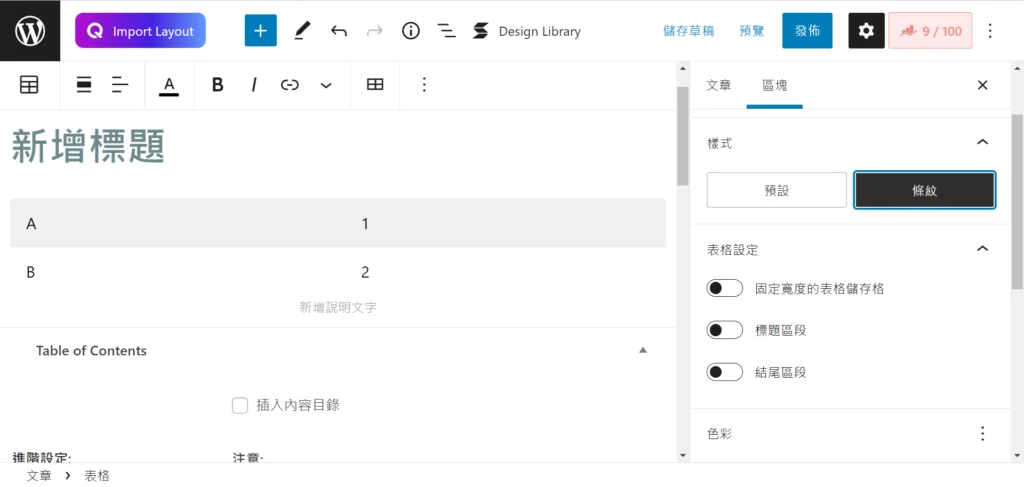Open the text color picker
1024x487 pixels.
169,86
